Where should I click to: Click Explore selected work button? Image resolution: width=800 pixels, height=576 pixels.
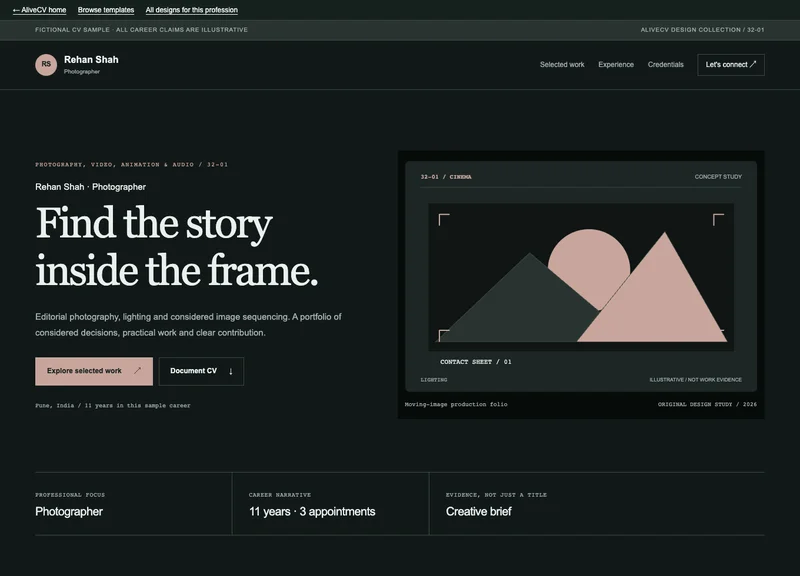pyautogui.click(x=94, y=371)
